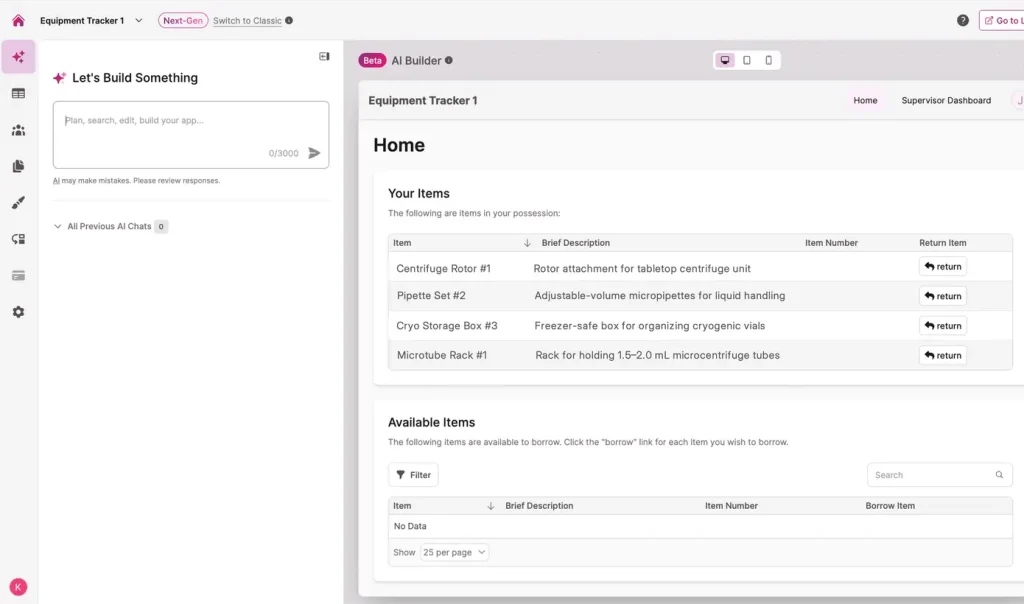Switch preview to mobile phone view
Screen dimensions: 1024x604
pyautogui.click(x=768, y=60)
